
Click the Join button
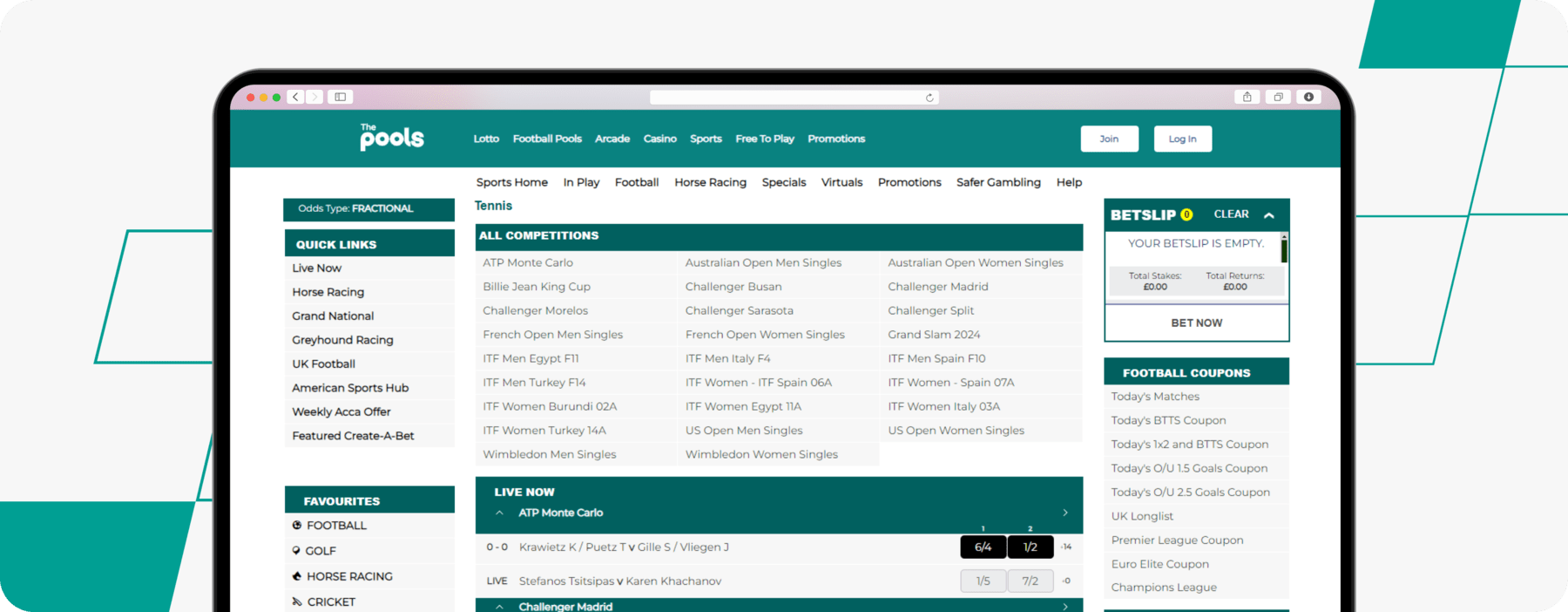click(x=1109, y=139)
